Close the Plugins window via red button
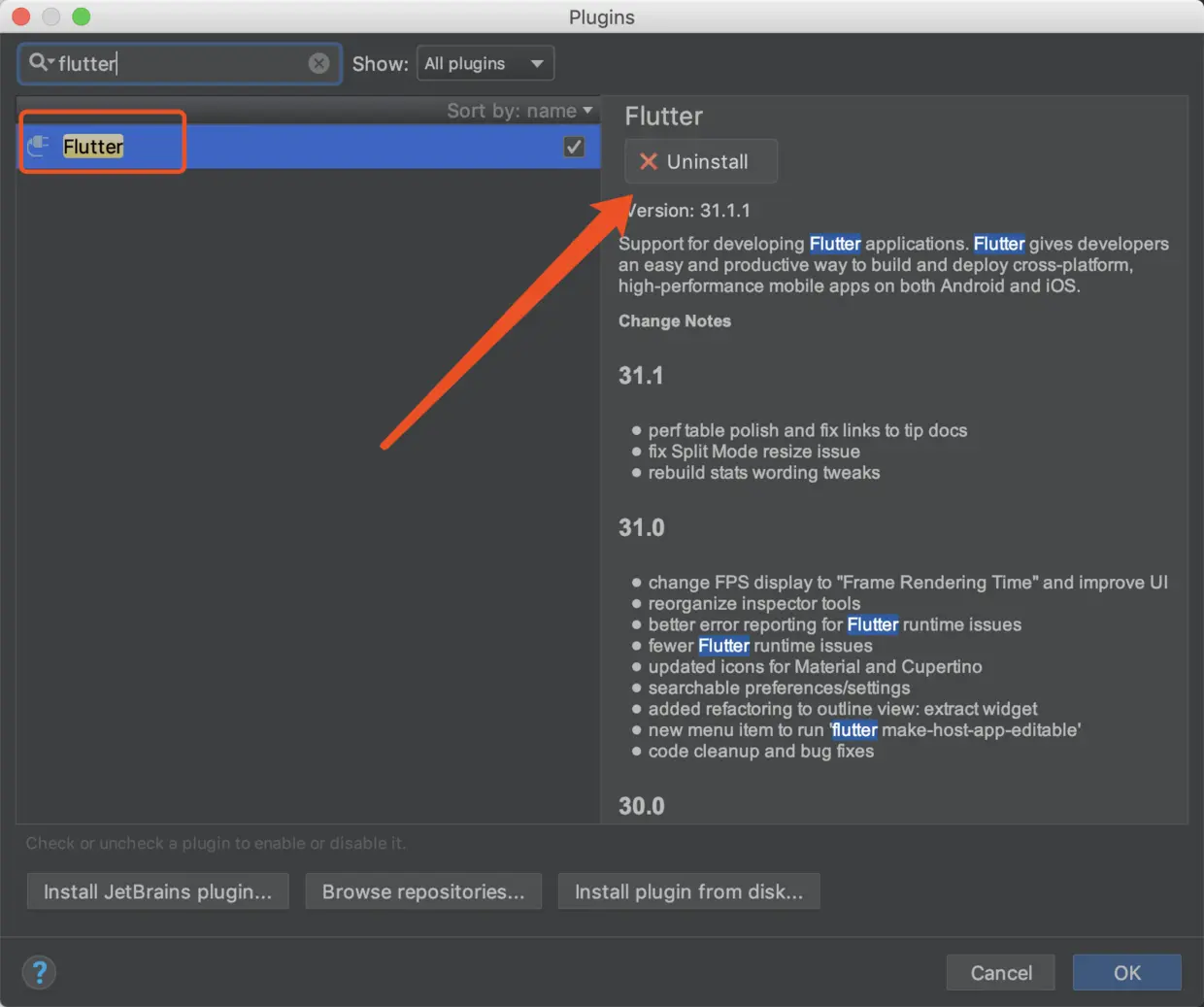The width and height of the screenshot is (1204, 1007). coord(21,17)
